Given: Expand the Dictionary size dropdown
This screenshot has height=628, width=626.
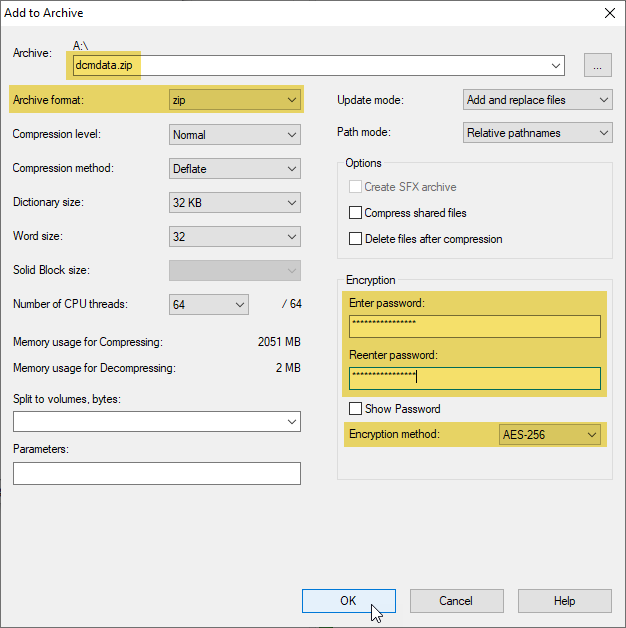Looking at the screenshot, I should 235,202.
